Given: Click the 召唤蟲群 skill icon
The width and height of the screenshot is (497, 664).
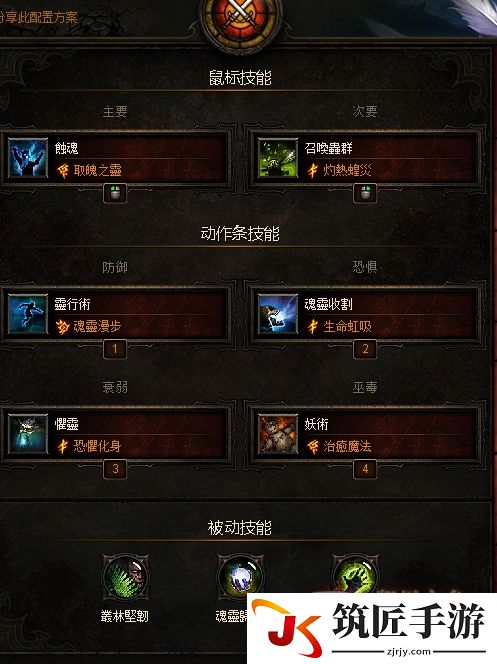Looking at the screenshot, I should 278,158.
